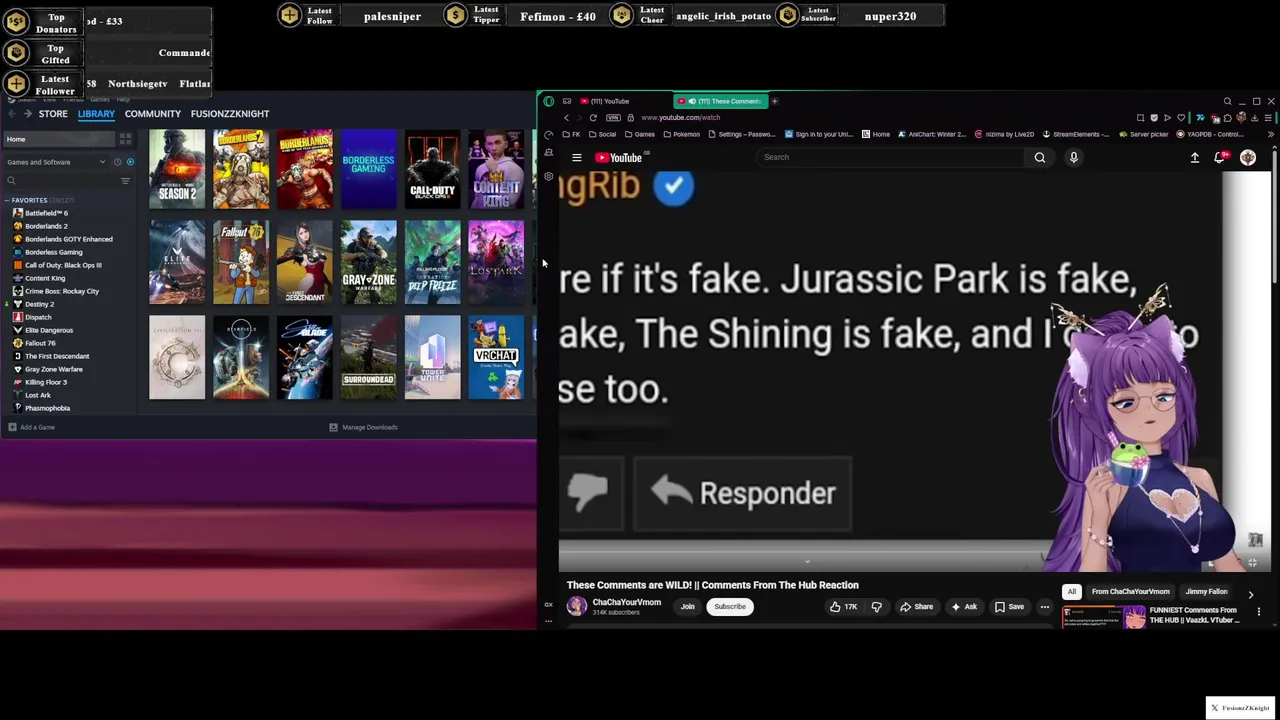The width and height of the screenshot is (1280, 720).
Task: Click the YouTube search magnifier button
Action: 1040,157
